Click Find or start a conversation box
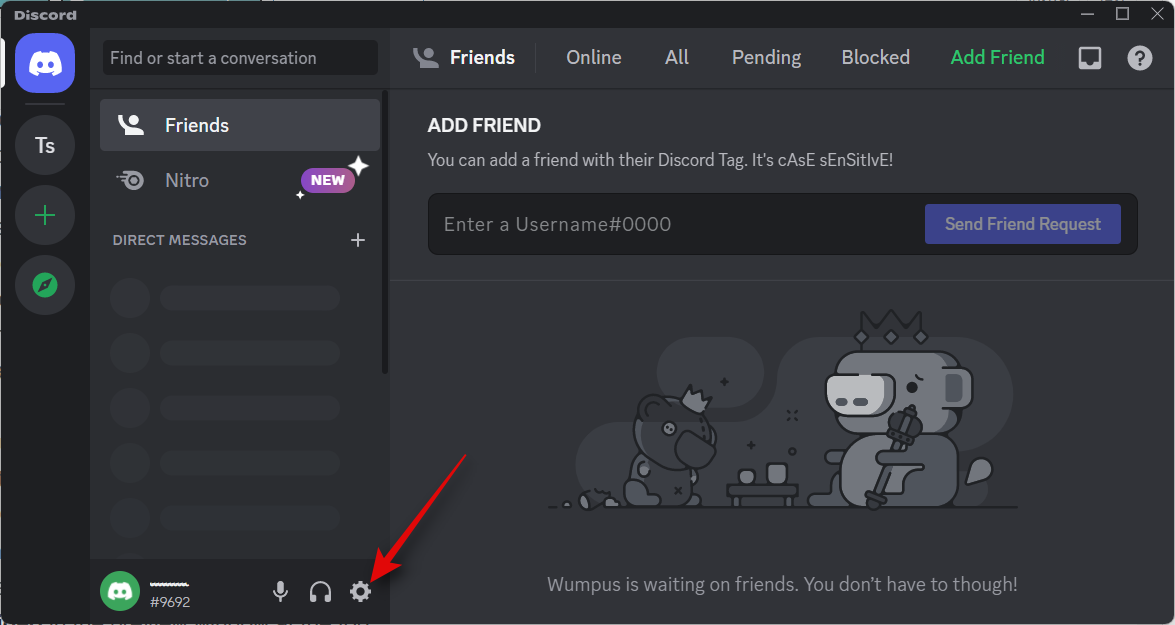 (x=240, y=58)
